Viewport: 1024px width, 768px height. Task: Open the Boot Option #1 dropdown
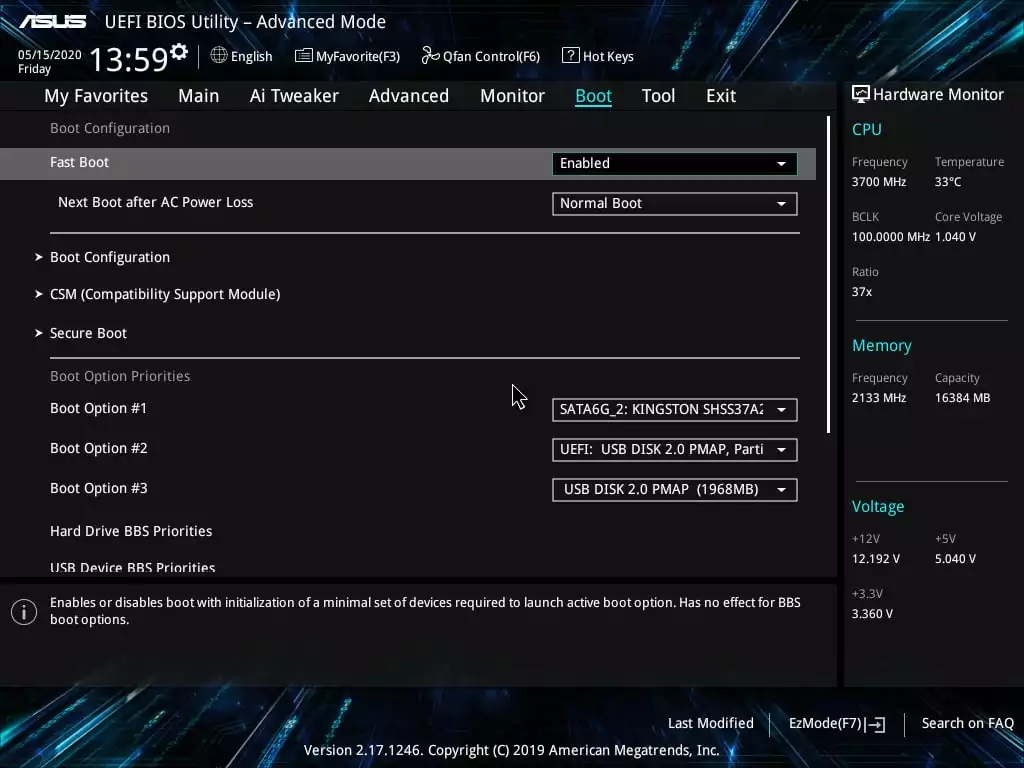tap(674, 410)
